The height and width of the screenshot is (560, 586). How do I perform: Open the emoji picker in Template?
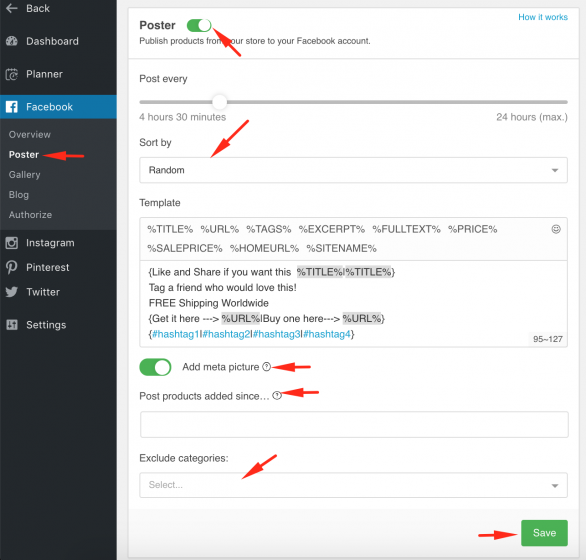(556, 229)
